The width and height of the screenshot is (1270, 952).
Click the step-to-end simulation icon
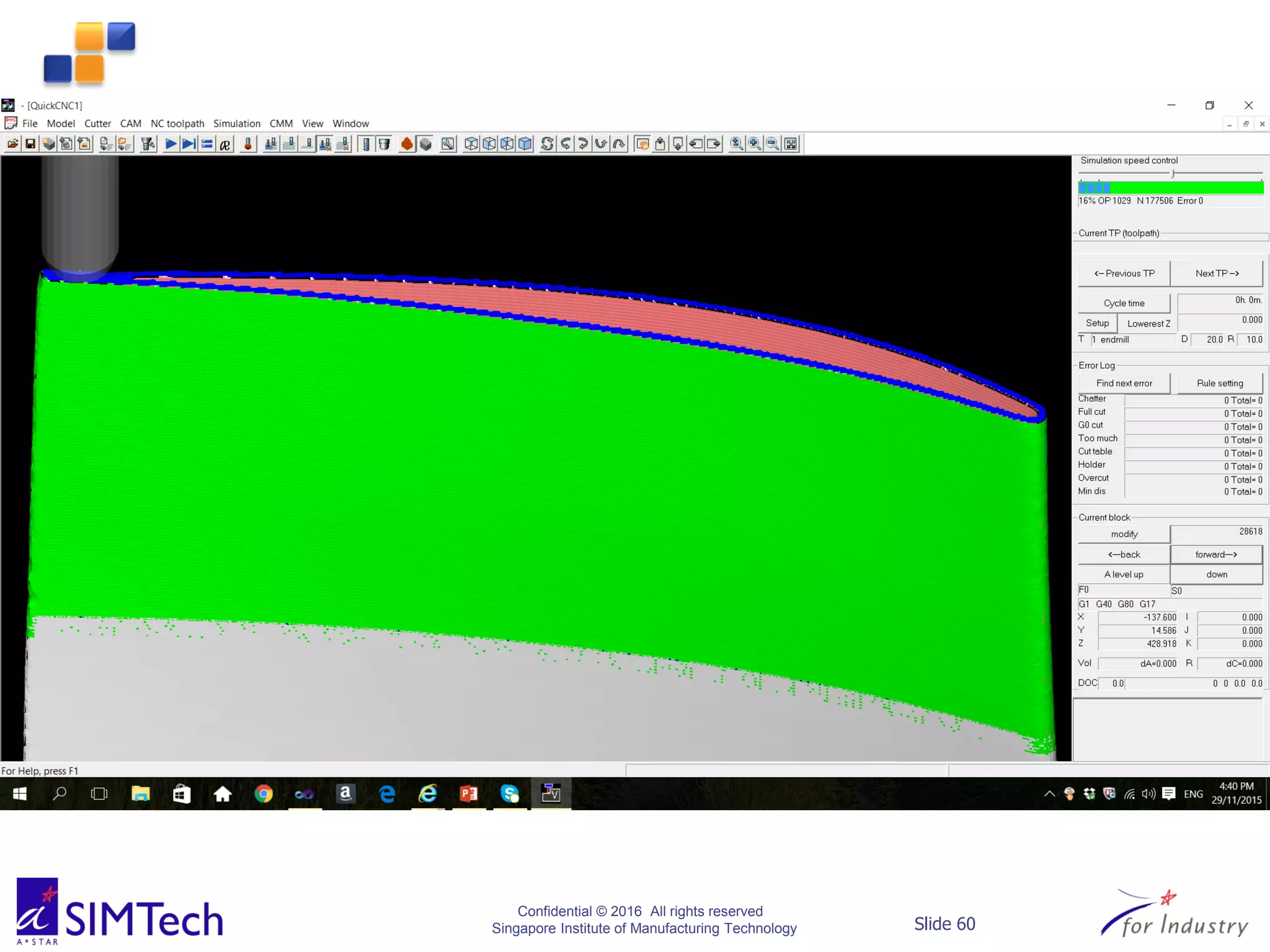(189, 144)
